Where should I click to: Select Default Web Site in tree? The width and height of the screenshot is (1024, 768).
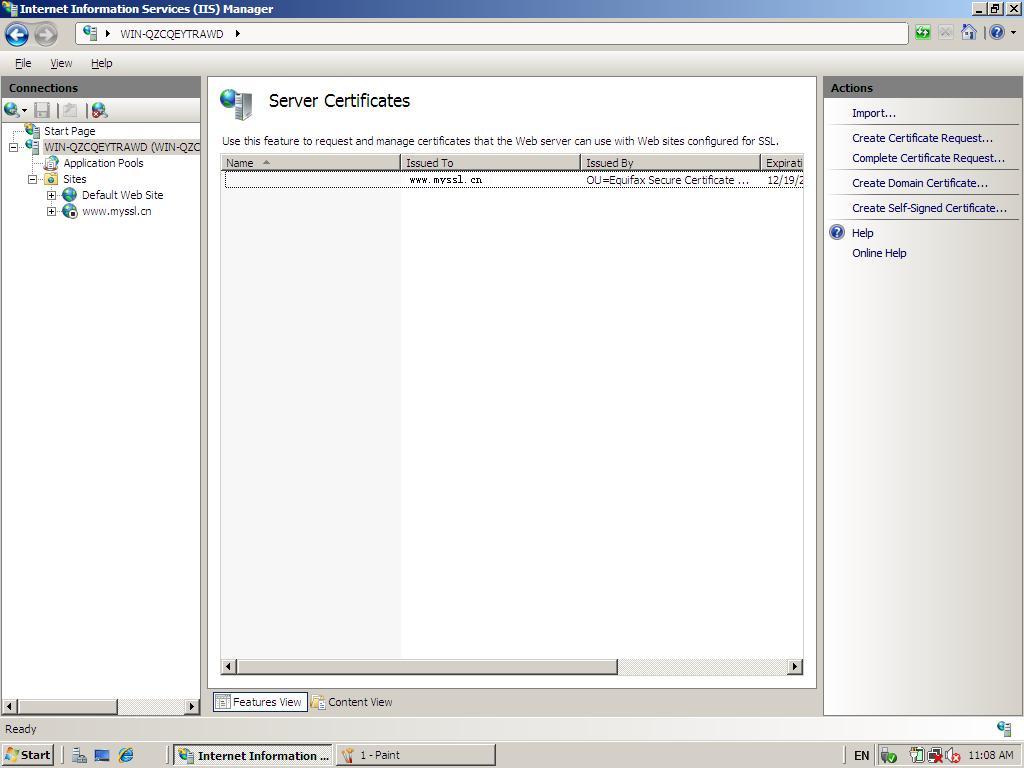(122, 195)
